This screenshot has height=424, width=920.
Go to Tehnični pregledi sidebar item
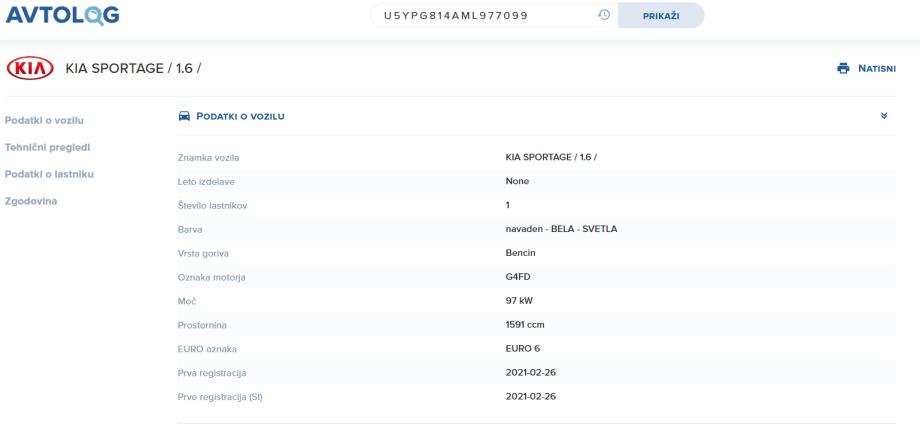[x=48, y=147]
